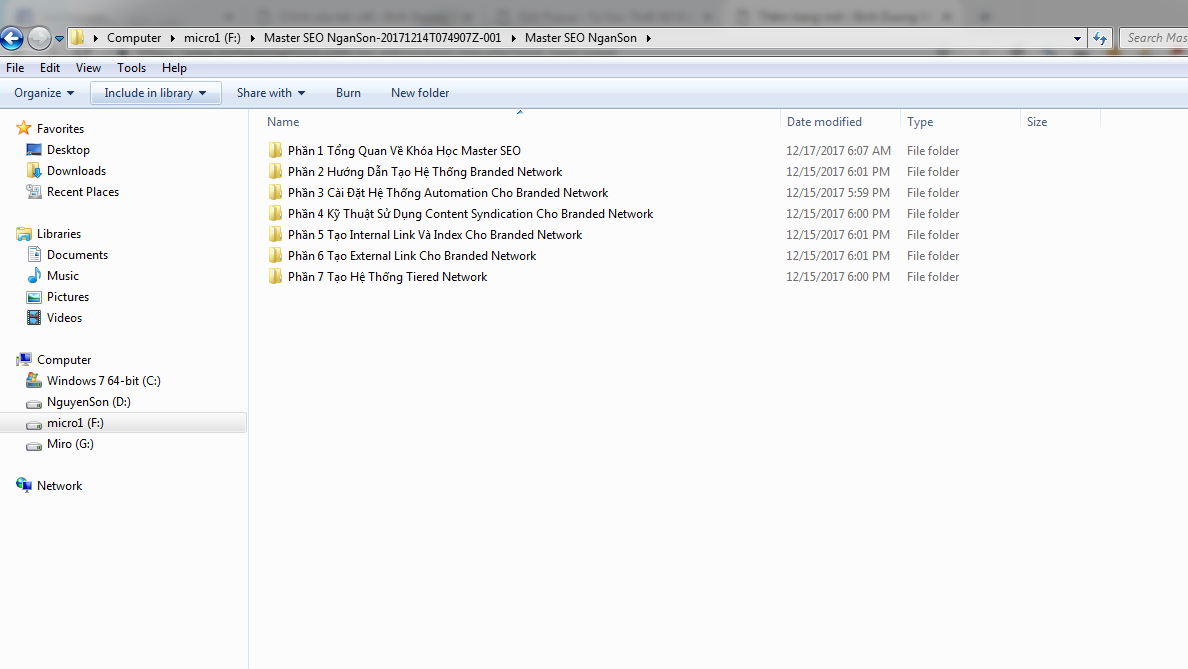Expand recent pages arrow near Forward button
This screenshot has width=1188, height=669.
59,39
